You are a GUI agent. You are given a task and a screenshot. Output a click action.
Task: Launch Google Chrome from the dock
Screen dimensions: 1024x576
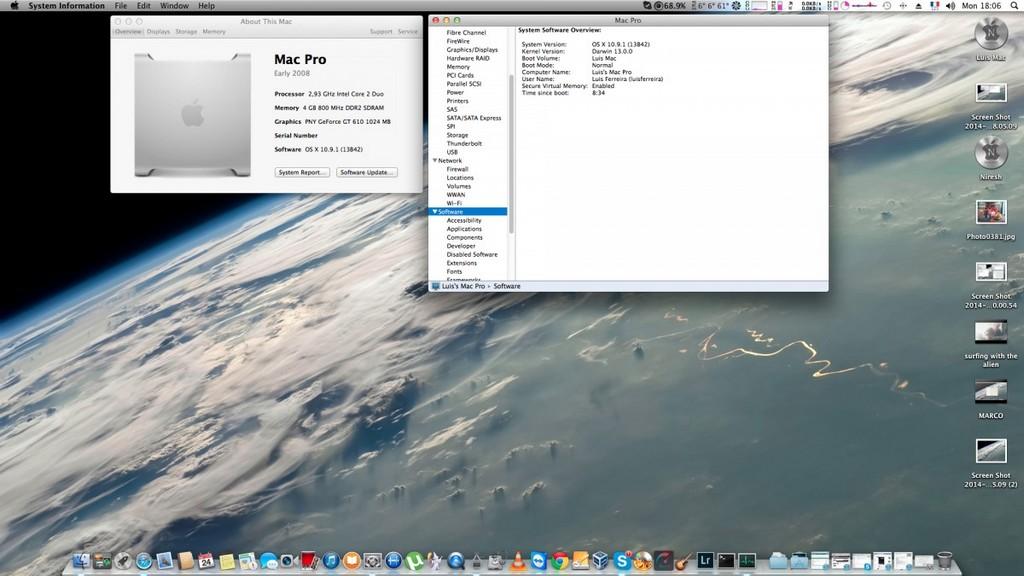[x=560, y=562]
